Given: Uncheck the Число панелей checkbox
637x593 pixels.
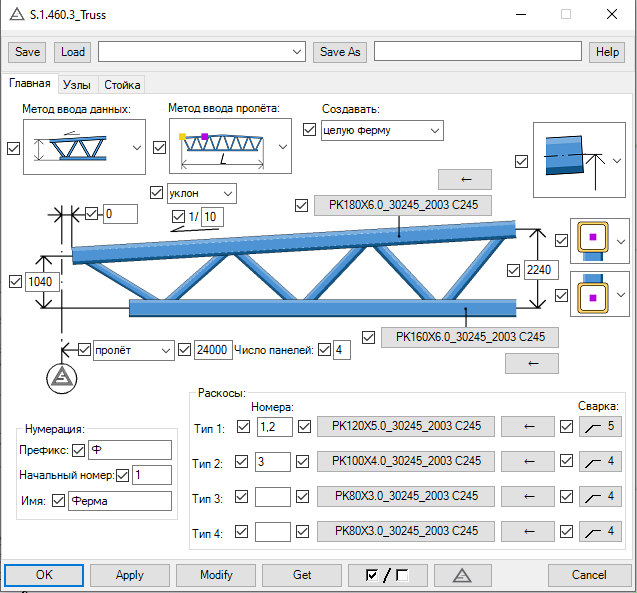Looking at the screenshot, I should click(x=324, y=350).
